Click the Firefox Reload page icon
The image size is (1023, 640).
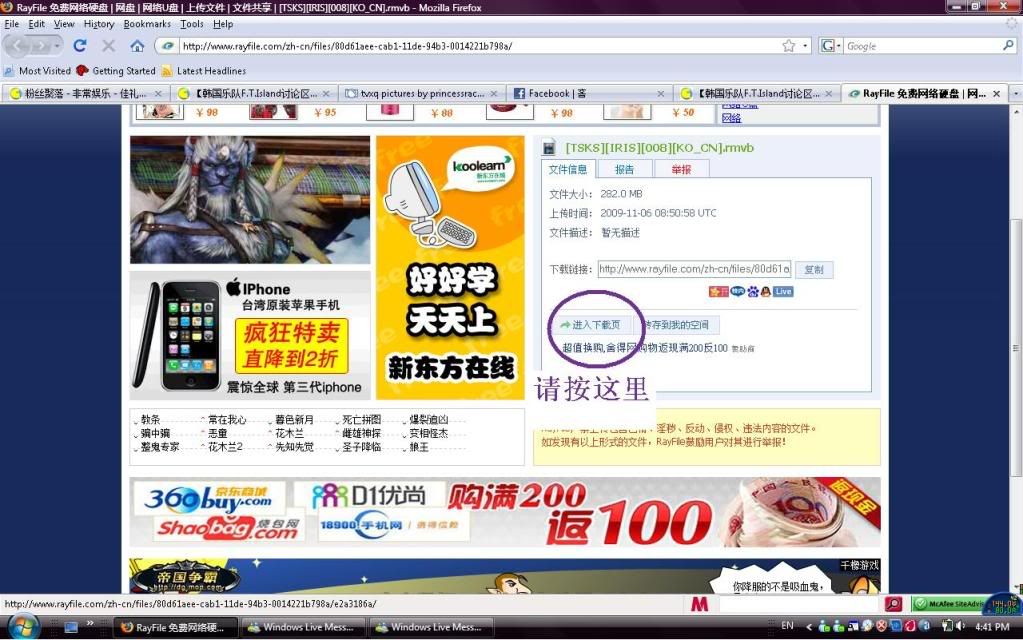point(80,46)
